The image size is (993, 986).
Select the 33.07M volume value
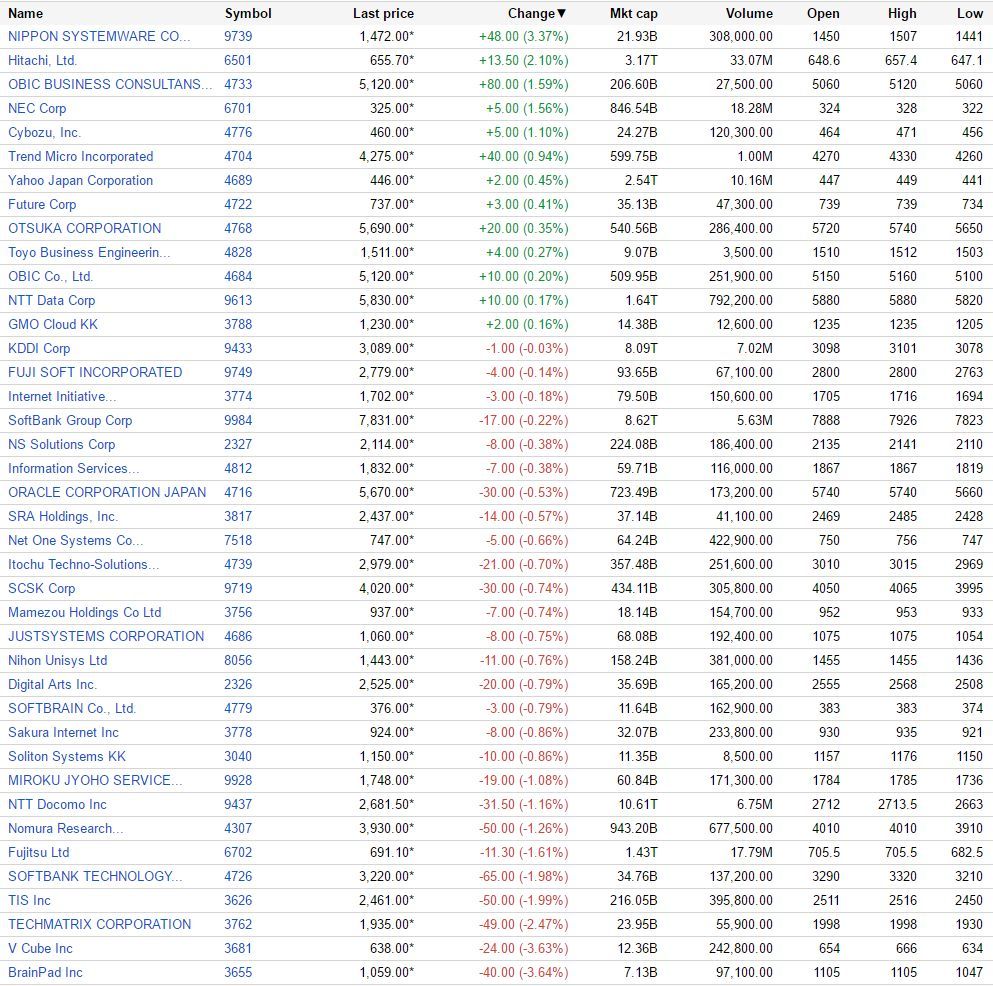751,60
